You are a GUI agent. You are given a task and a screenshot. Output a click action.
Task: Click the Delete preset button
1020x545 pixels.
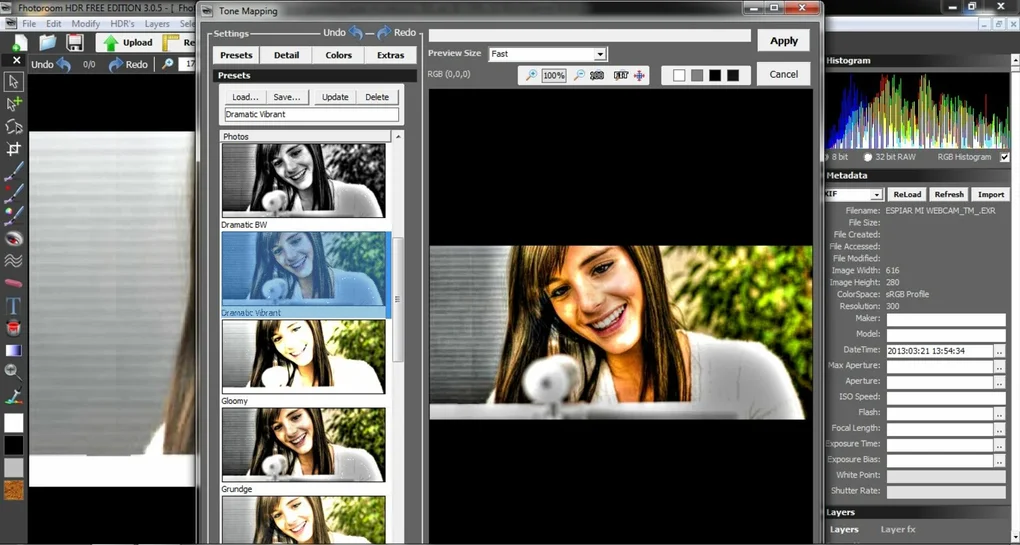(377, 97)
